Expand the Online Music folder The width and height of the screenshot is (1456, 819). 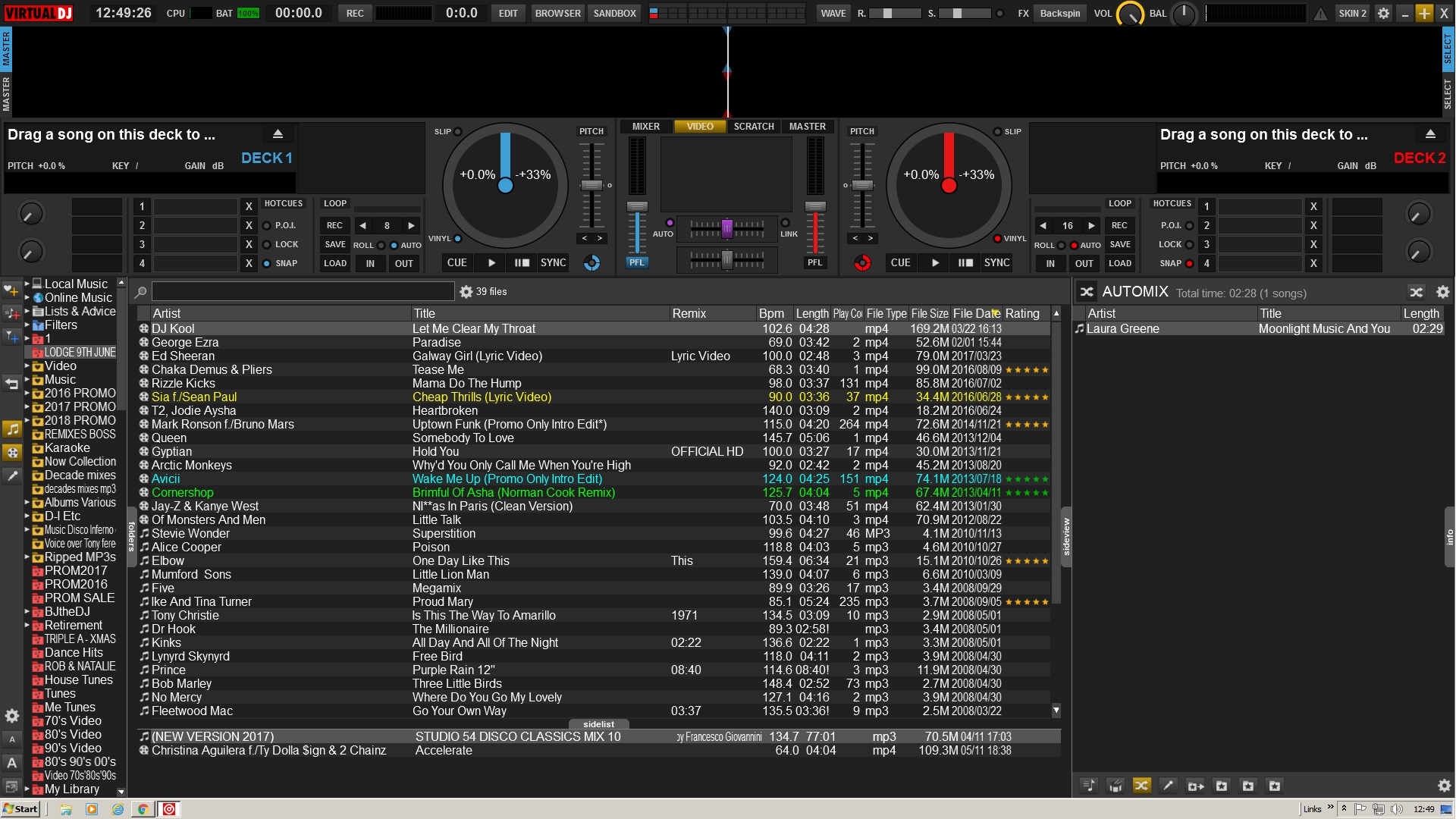[27, 298]
